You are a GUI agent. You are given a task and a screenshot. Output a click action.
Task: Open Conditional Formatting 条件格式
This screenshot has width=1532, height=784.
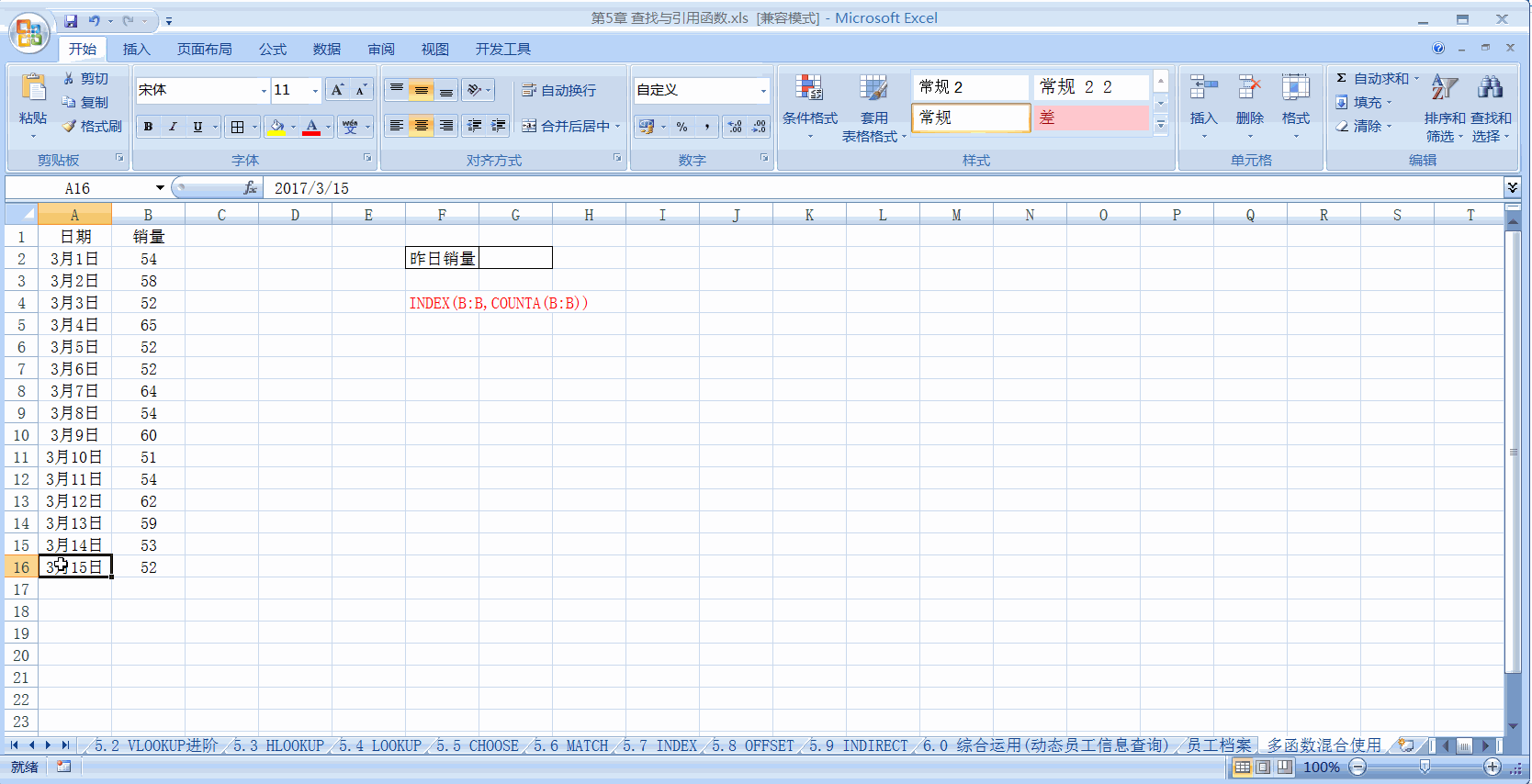click(810, 107)
